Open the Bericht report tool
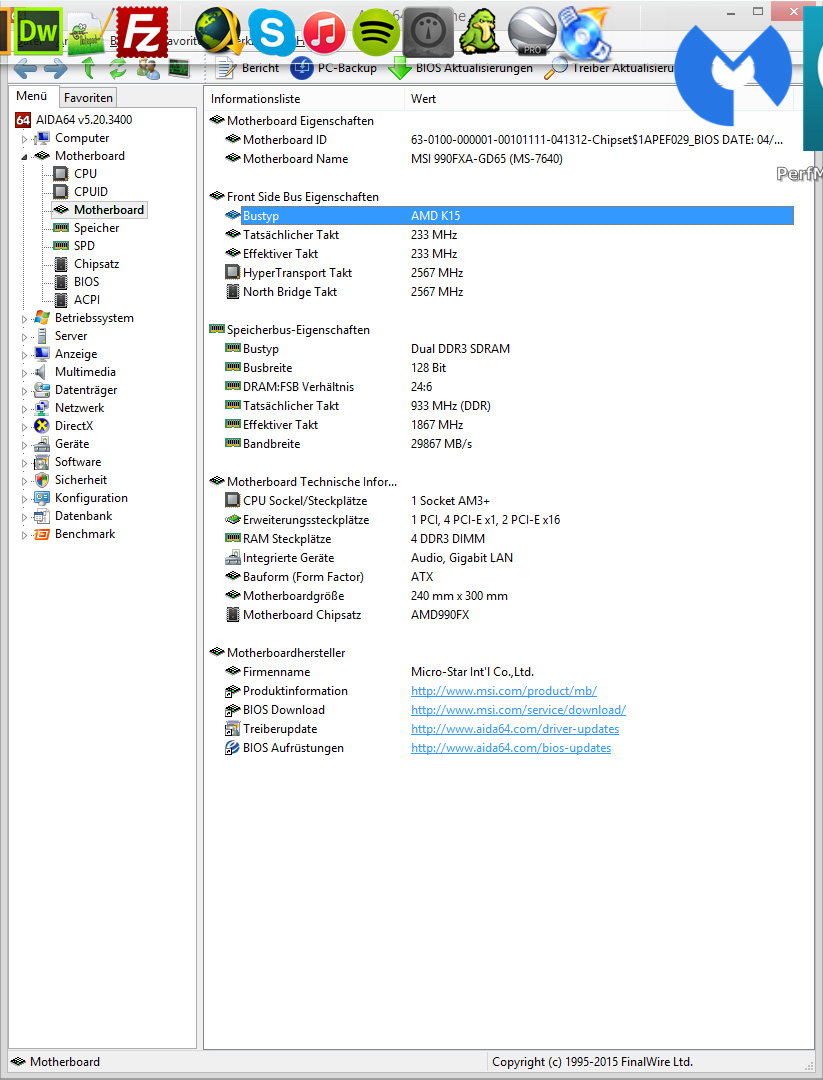823x1080 pixels. [247, 68]
